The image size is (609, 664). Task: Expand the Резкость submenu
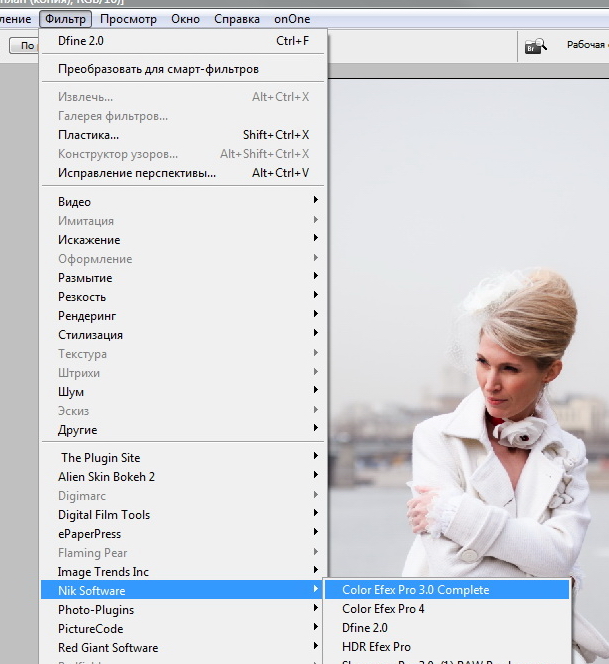[x=82, y=297]
